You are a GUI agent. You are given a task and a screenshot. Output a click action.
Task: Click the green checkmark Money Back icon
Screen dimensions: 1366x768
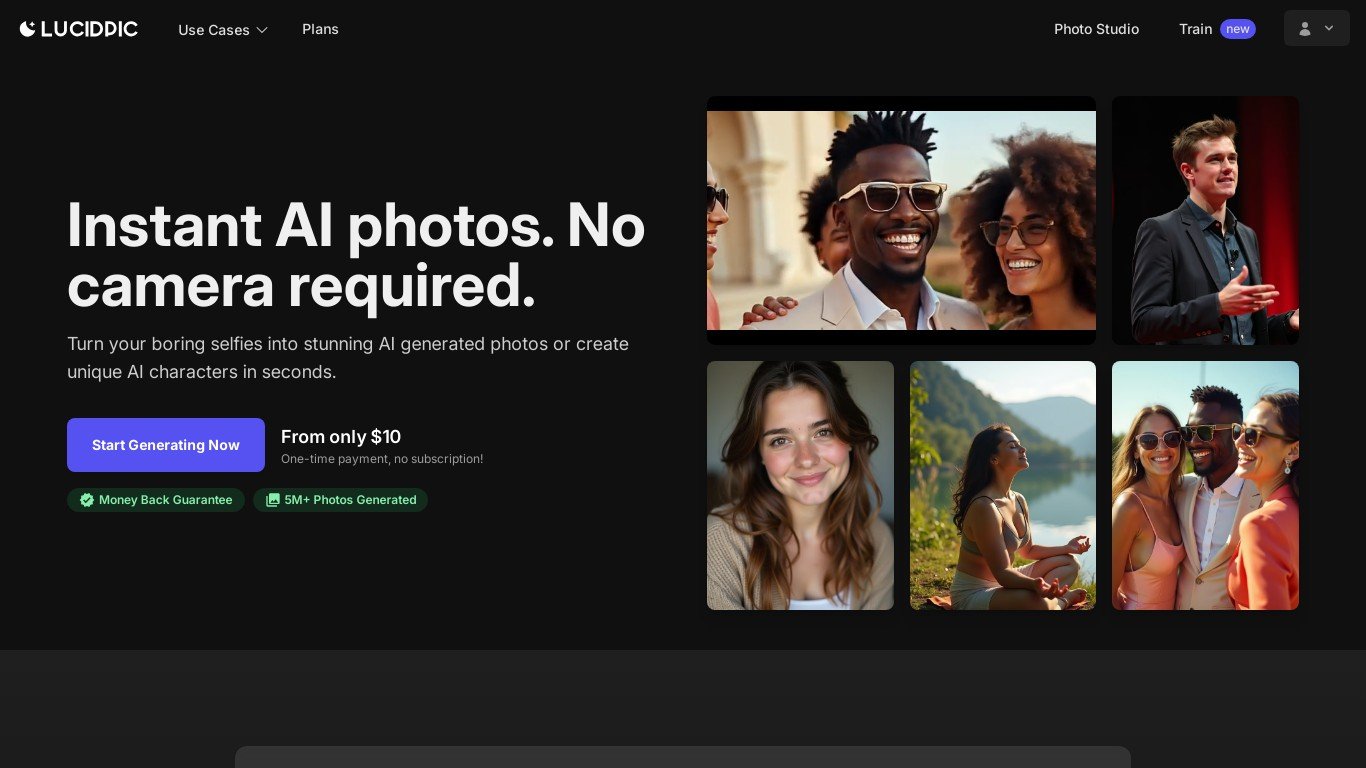click(87, 500)
